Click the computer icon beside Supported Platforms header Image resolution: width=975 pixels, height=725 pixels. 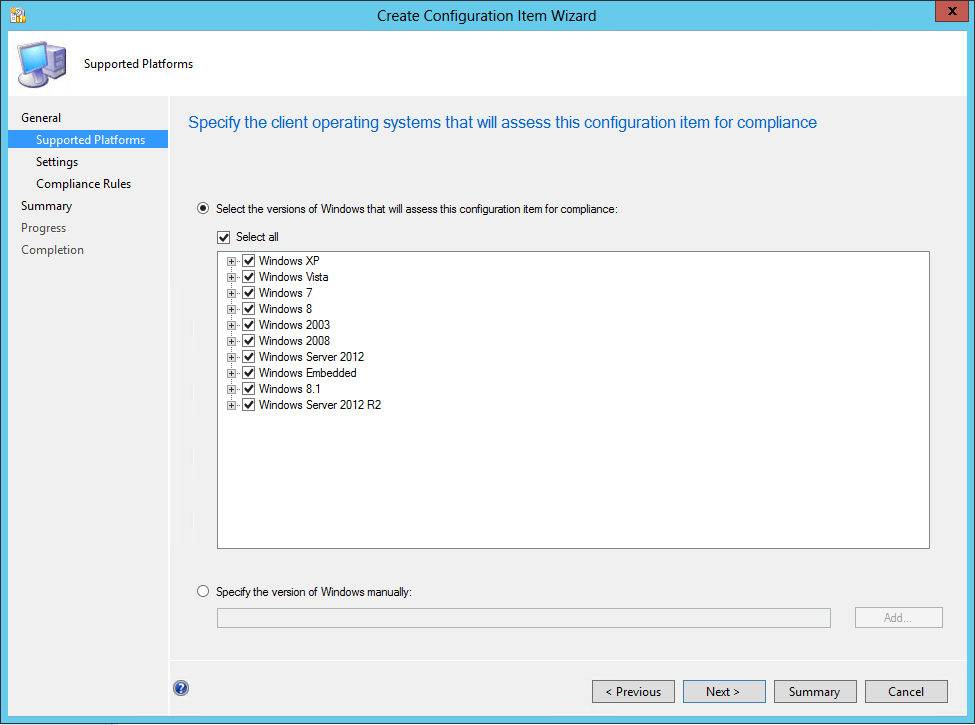click(x=41, y=62)
